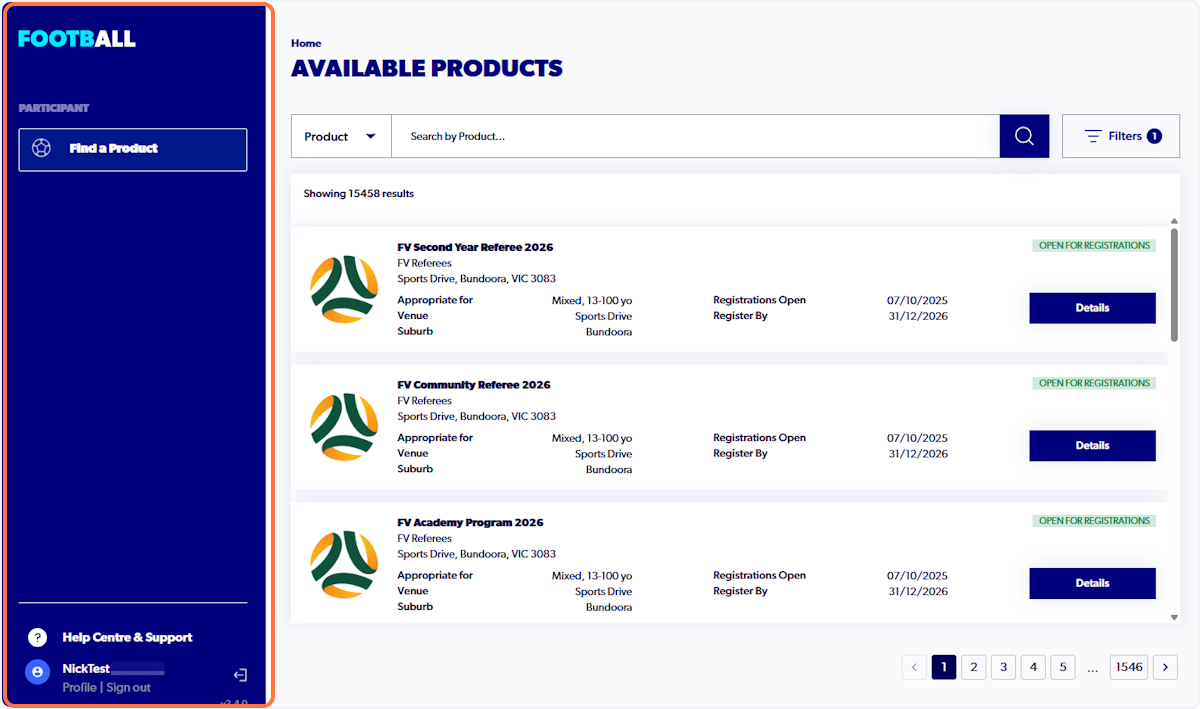Select page 2 in pagination
Image resolution: width=1200 pixels, height=709 pixels.
(974, 667)
